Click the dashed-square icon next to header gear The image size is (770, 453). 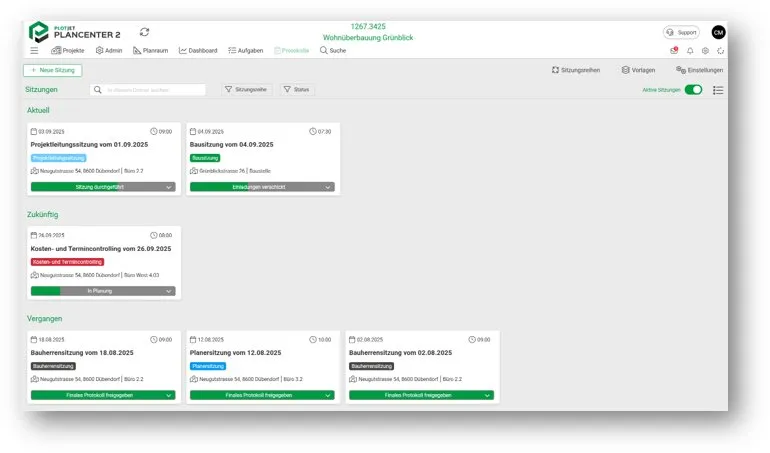tap(720, 51)
